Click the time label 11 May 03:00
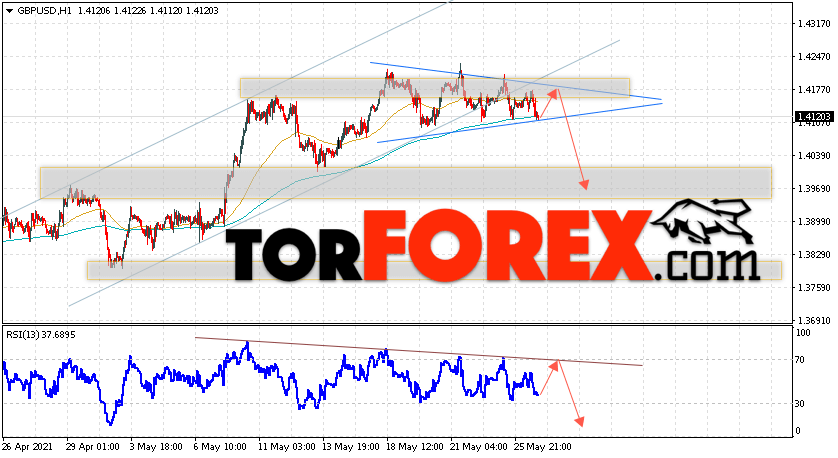 [285, 446]
